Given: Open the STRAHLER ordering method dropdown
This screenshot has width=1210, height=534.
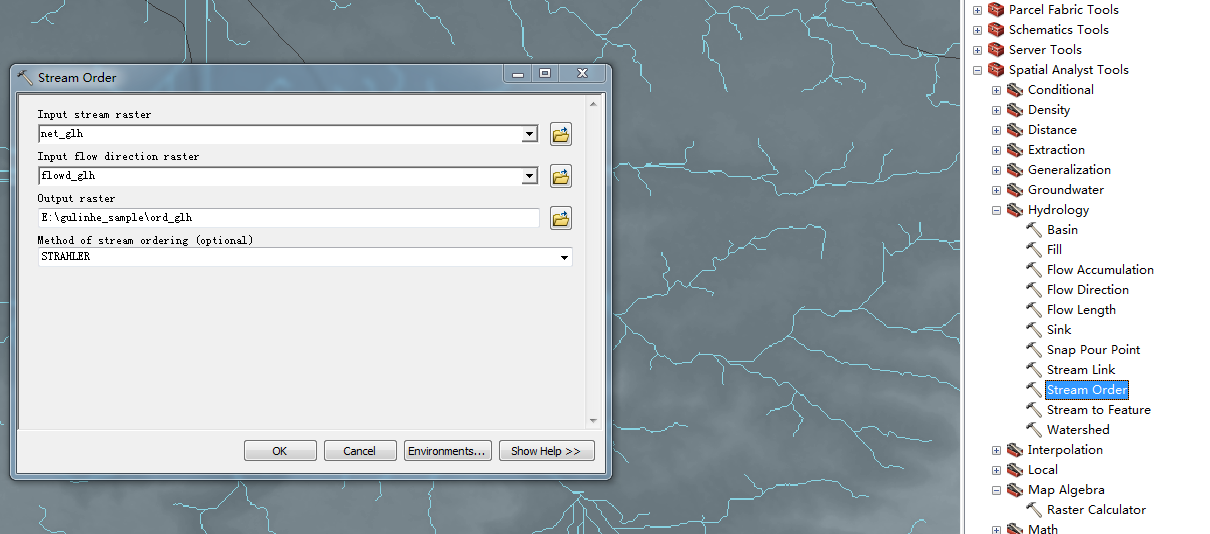Looking at the screenshot, I should tap(565, 258).
